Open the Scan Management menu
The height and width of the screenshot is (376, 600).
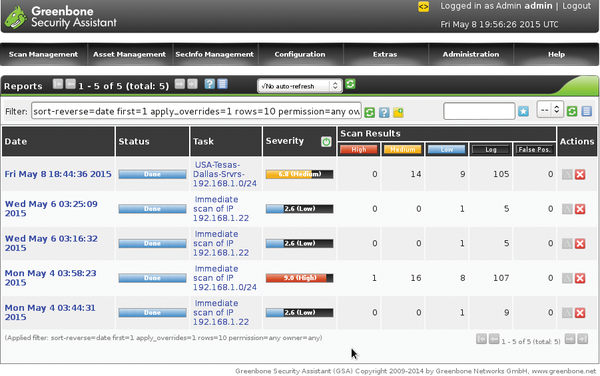click(x=44, y=54)
